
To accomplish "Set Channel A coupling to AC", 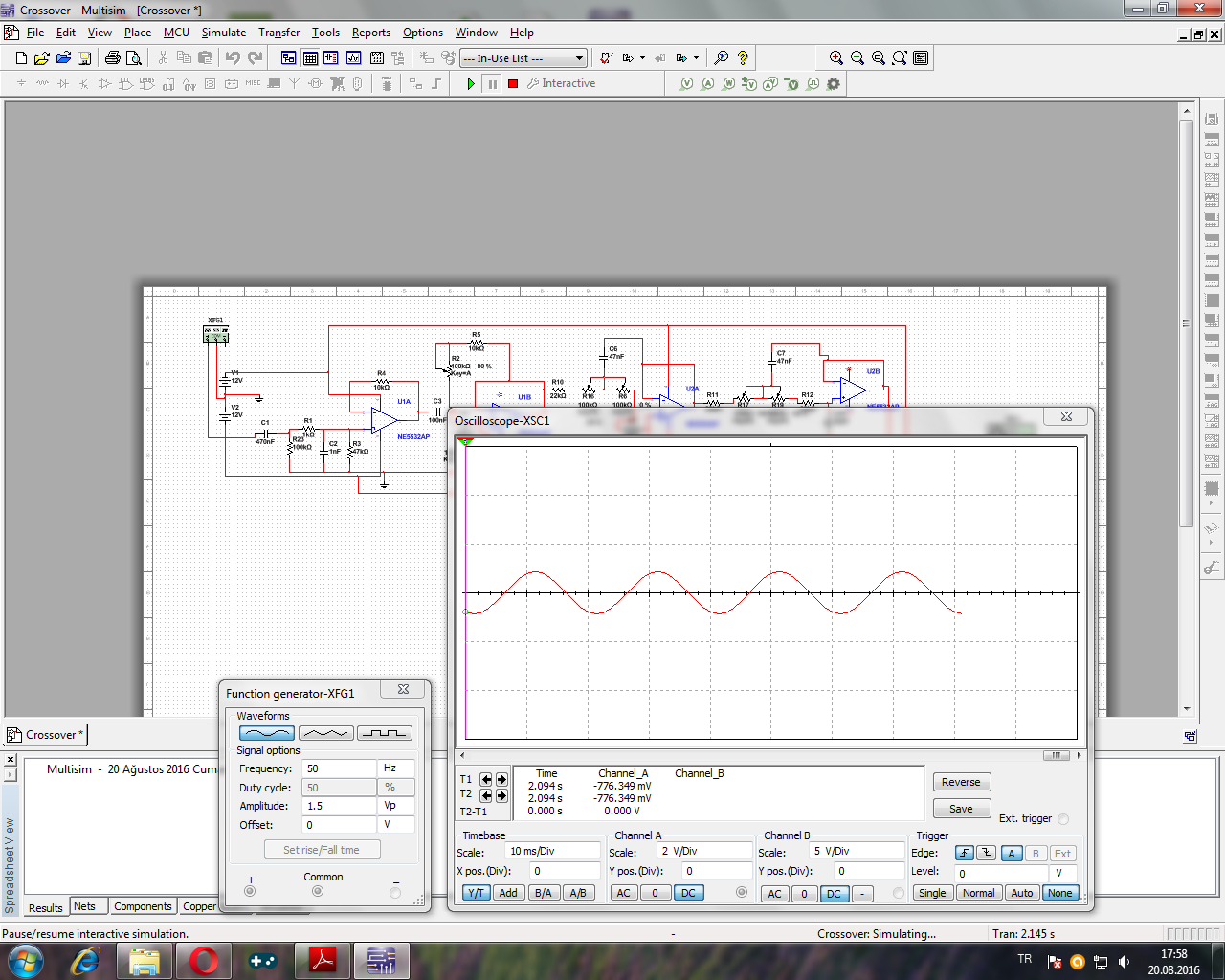I will click(x=623, y=893).
